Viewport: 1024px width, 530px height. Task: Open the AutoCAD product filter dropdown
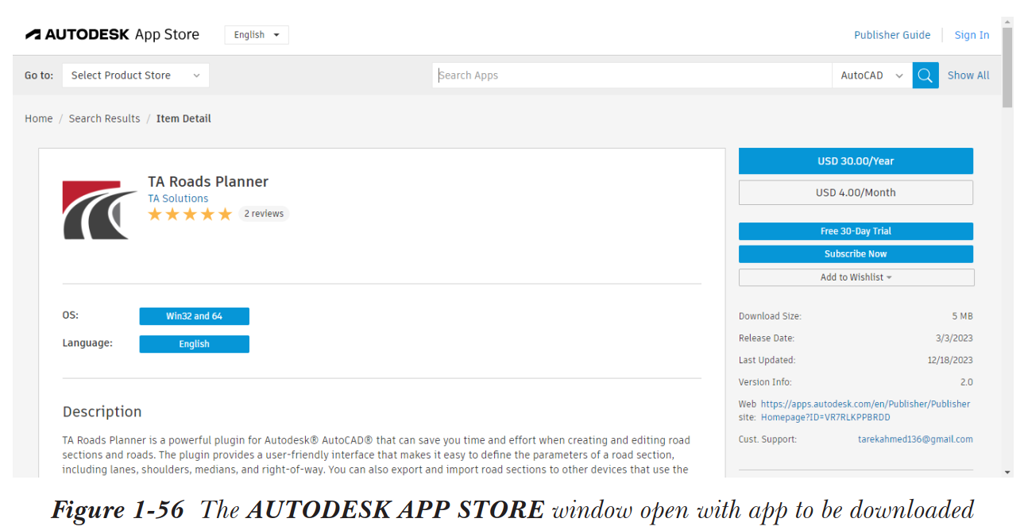click(x=872, y=76)
